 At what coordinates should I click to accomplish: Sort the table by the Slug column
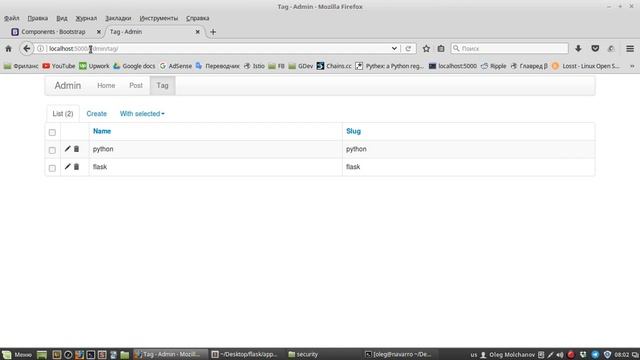point(353,131)
